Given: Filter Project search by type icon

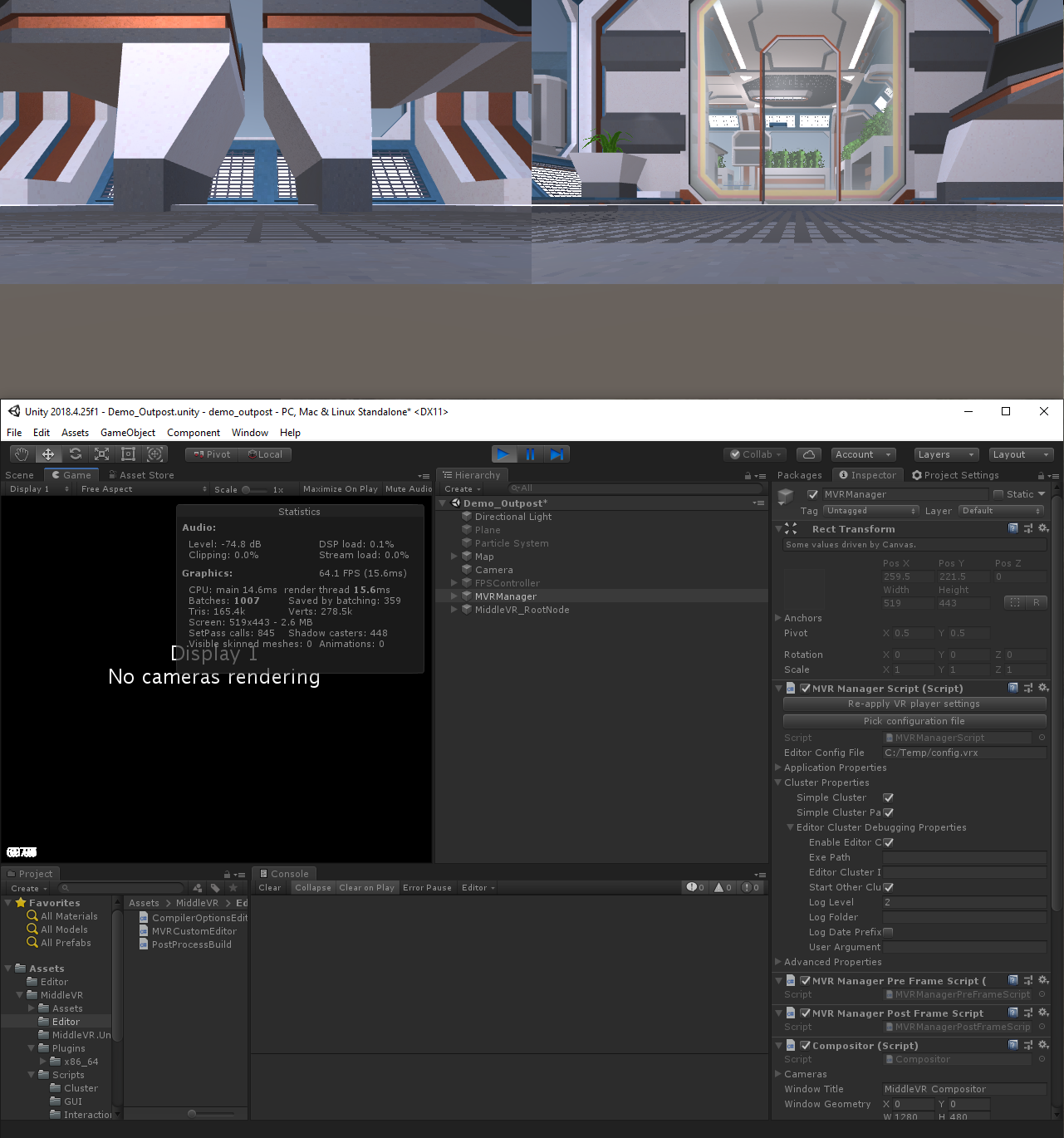Looking at the screenshot, I should [197, 888].
